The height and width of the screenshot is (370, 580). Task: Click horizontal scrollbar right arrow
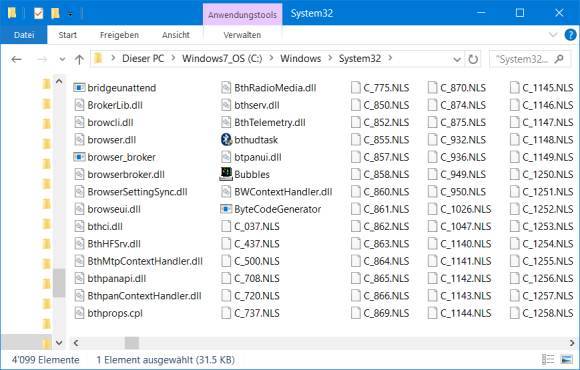pyautogui.click(x=572, y=343)
